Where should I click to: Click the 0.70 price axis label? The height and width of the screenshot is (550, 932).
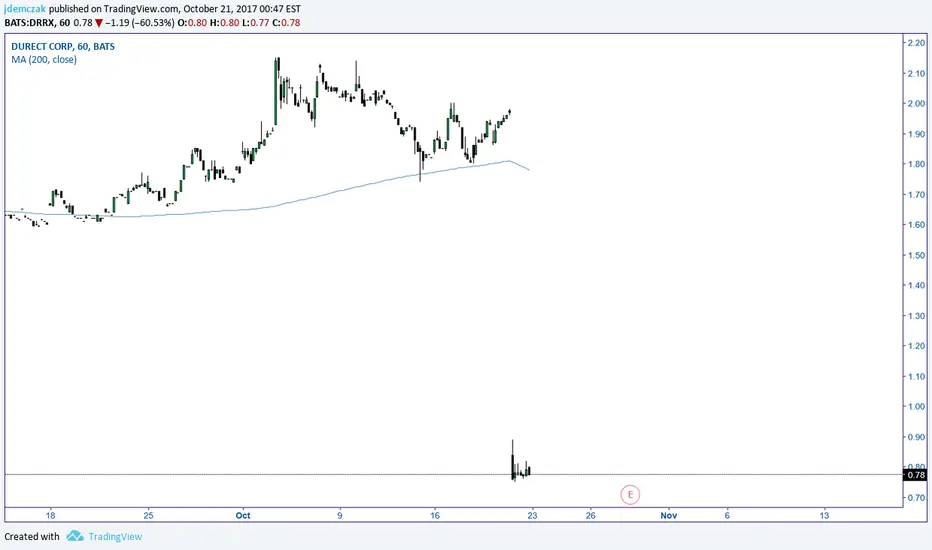click(x=917, y=498)
